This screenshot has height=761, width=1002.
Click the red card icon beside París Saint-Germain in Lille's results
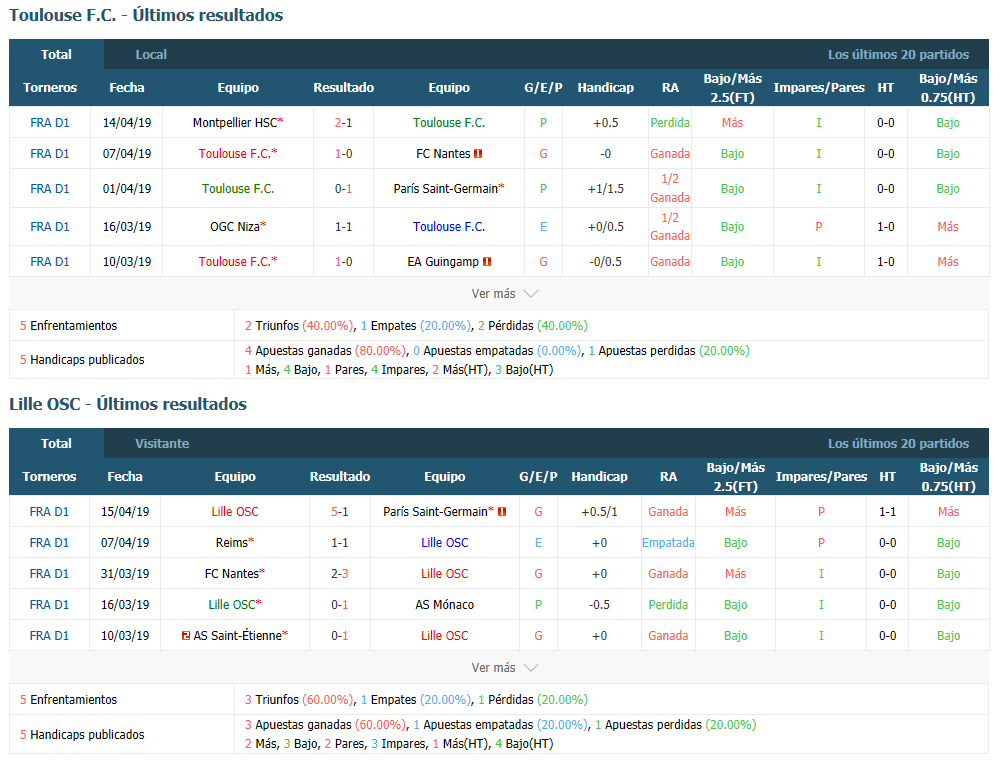[x=502, y=512]
